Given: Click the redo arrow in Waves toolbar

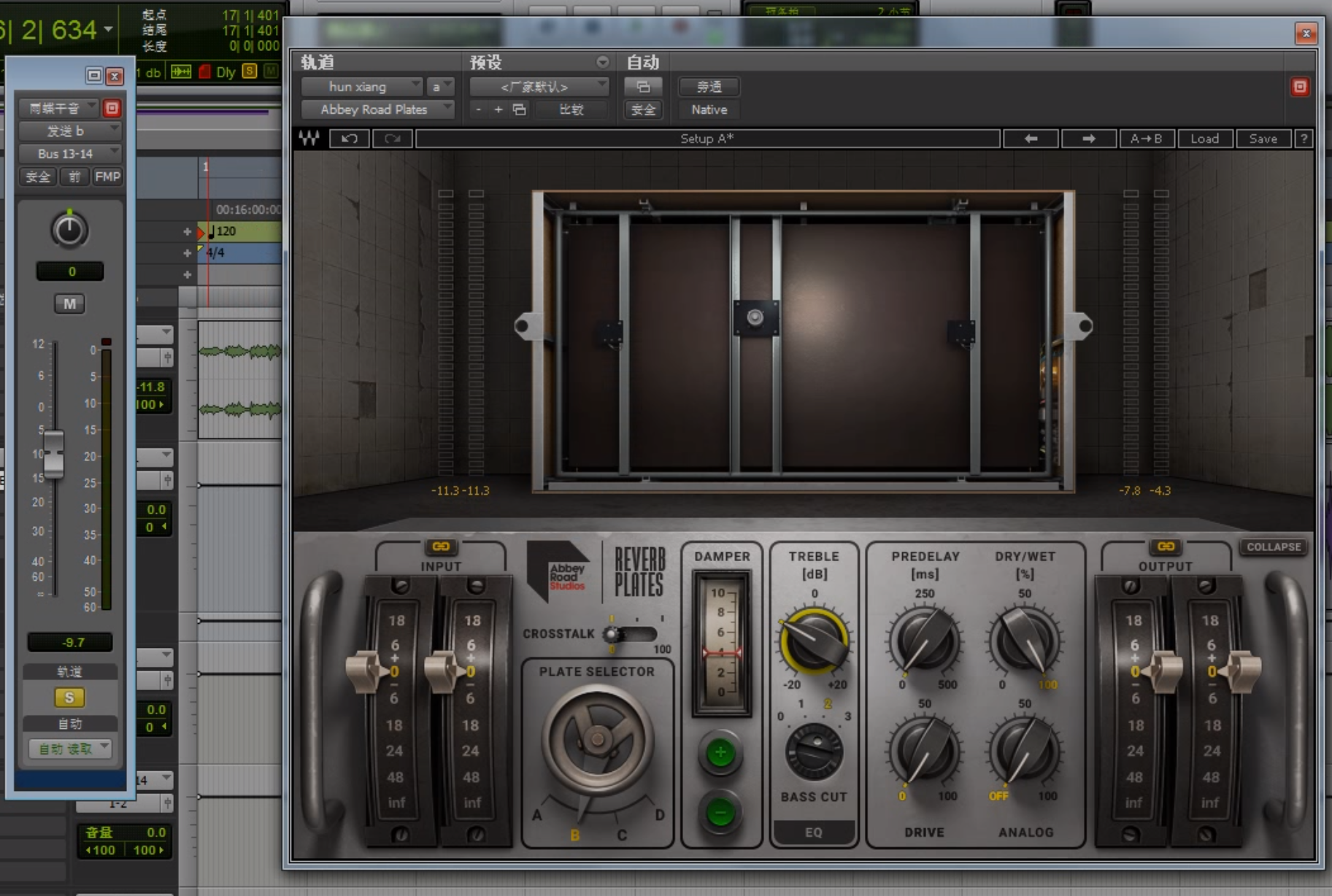Looking at the screenshot, I should click(393, 139).
